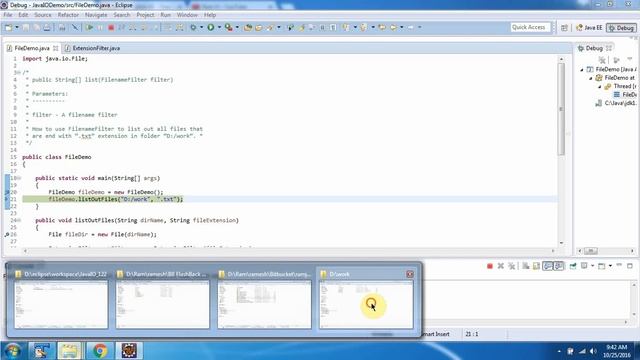Viewport: 640px width, 360px height.
Task: Toggle Skip All Breakpoints in toolbar
Action: coord(75,27)
